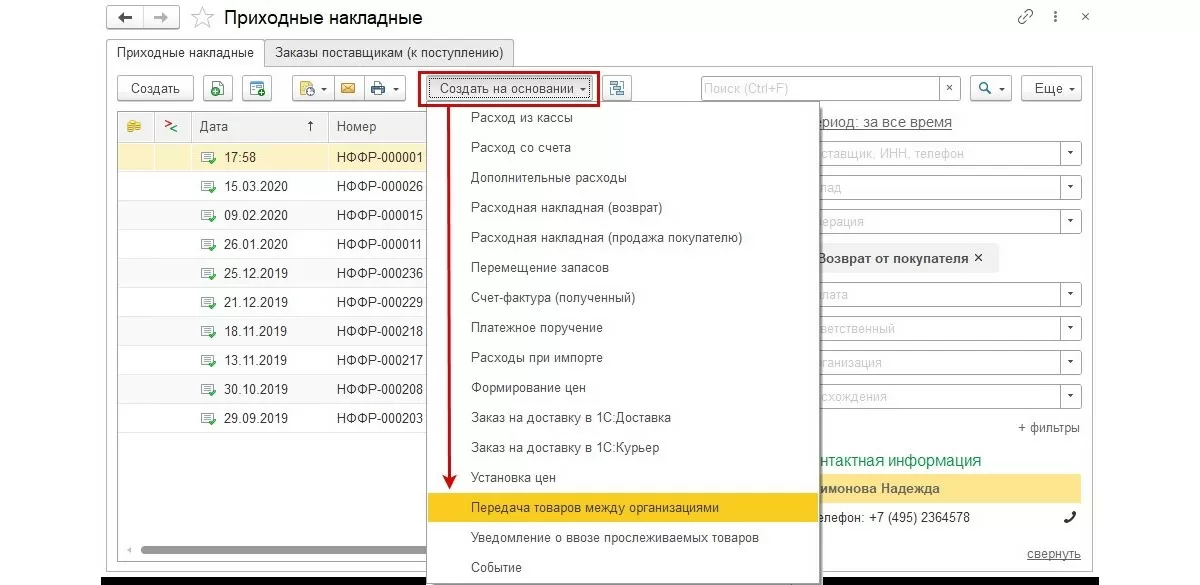The image size is (1200, 585).
Task: Select 'Заказ на доставку в 1С:Курьер'
Action: pyautogui.click(x=623, y=448)
